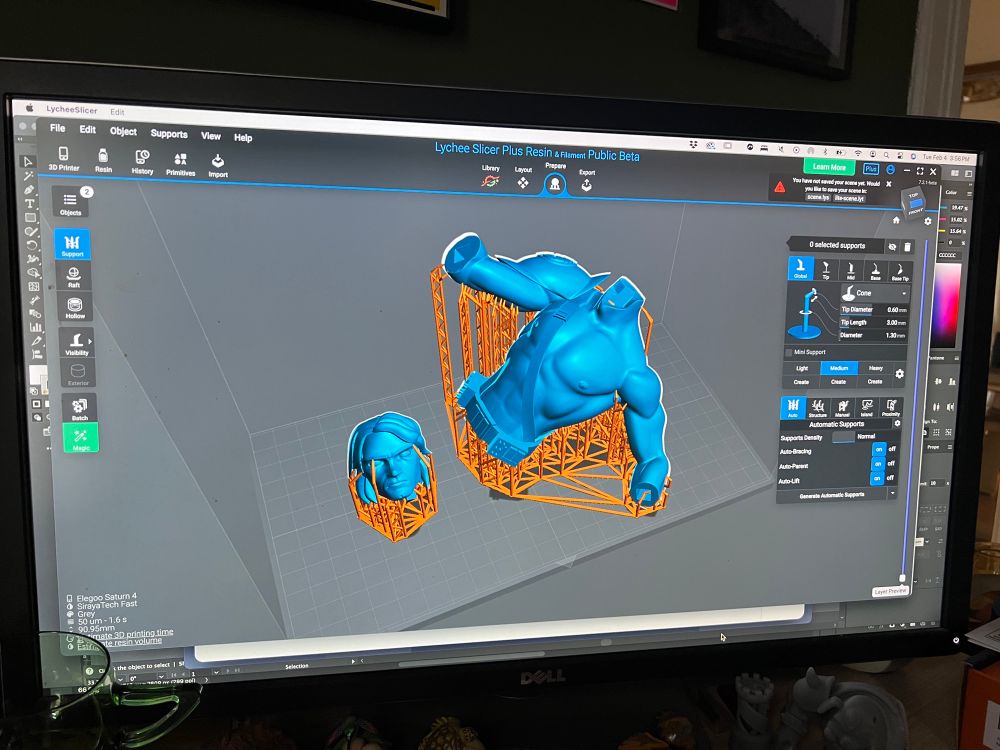Image resolution: width=1000 pixels, height=750 pixels.
Task: Turn Auto-Bracing off
Action: coord(892,449)
